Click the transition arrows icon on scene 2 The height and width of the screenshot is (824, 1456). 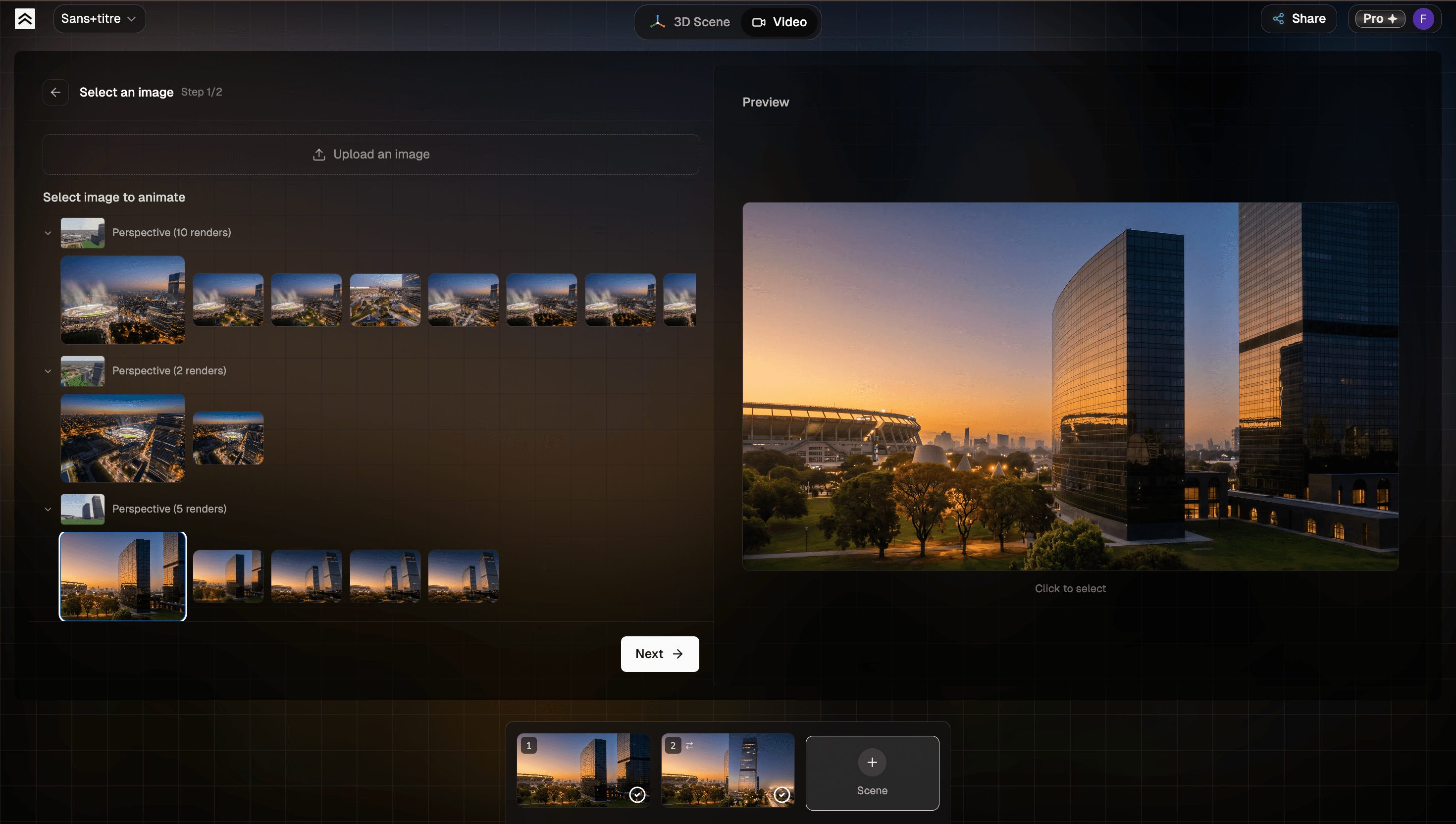click(x=689, y=745)
